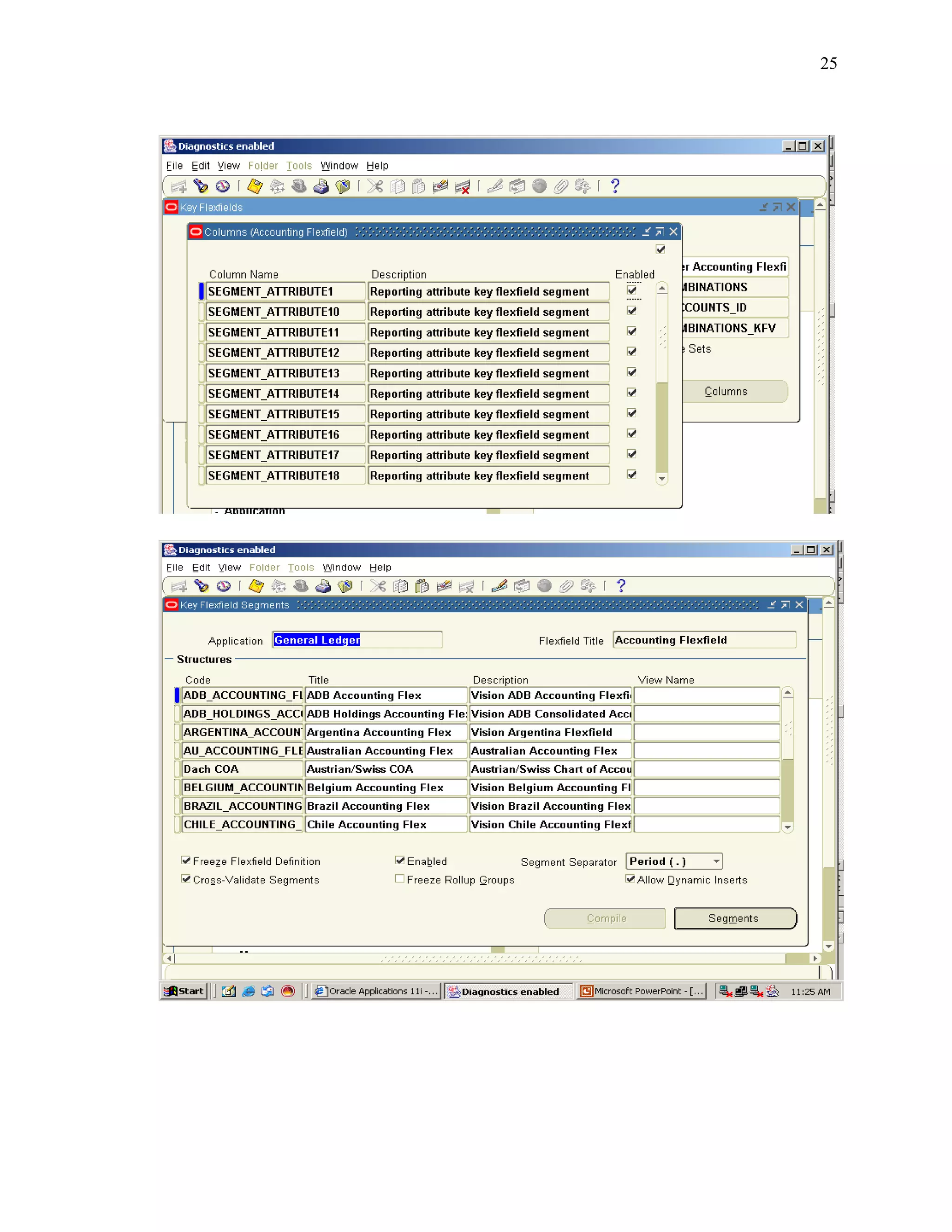952x1232 pixels.
Task: Uncheck Allow Dynamic Inserts
Action: 630,879
